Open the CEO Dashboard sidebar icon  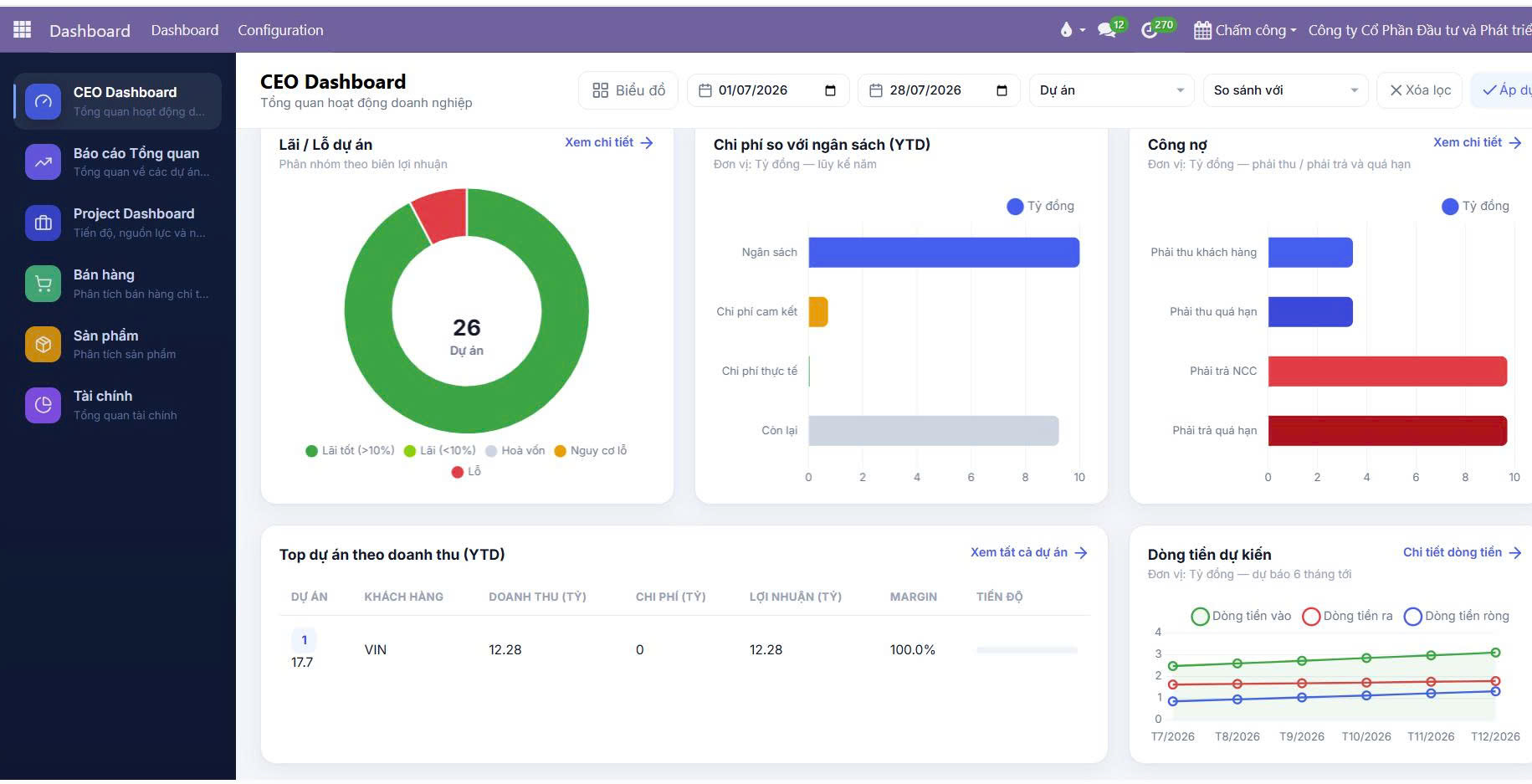43,101
